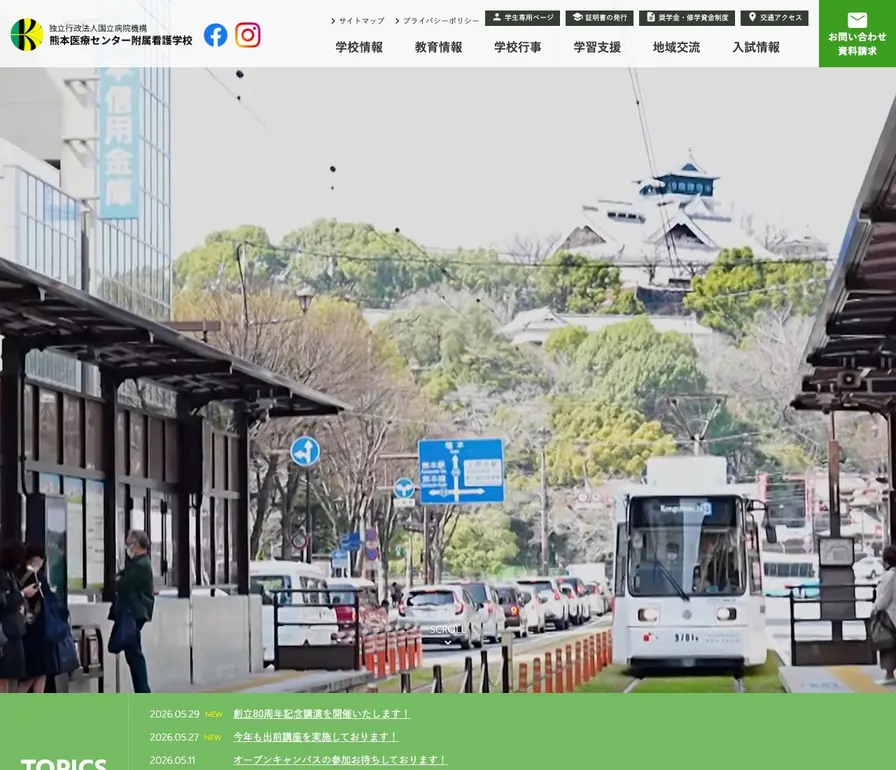This screenshot has width=896, height=770.
Task: Click NEW badge next to 2026.05.27
Action: (213, 737)
